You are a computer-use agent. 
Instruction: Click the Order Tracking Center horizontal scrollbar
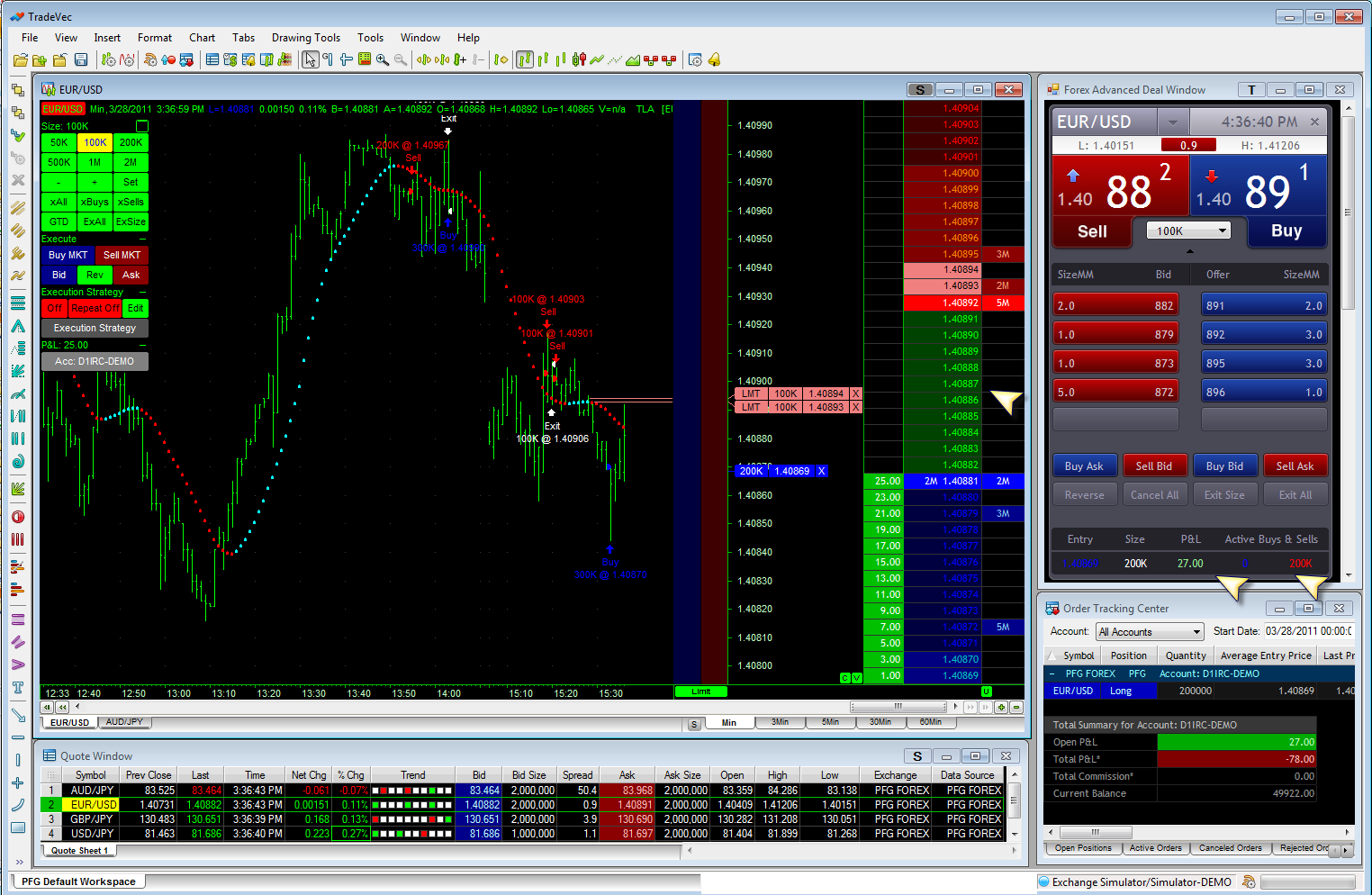point(1095,833)
